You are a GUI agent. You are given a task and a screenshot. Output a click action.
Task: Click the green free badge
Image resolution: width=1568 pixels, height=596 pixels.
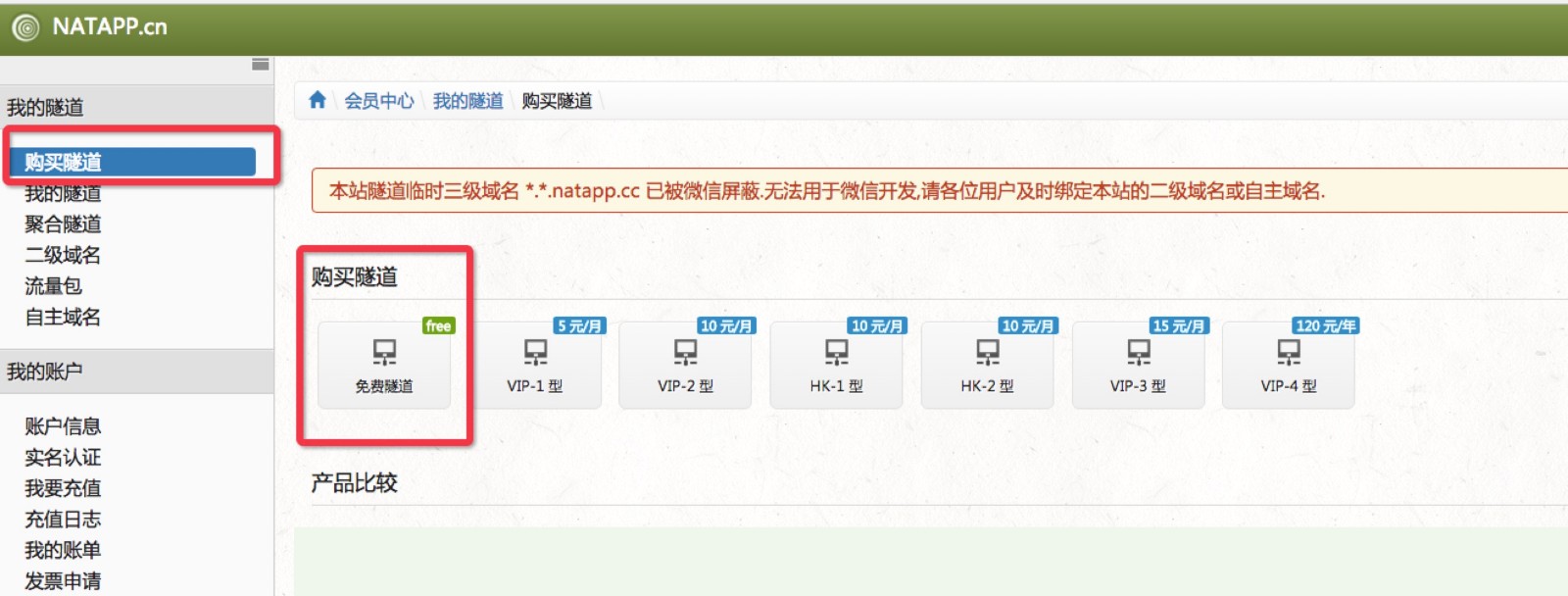pos(438,325)
